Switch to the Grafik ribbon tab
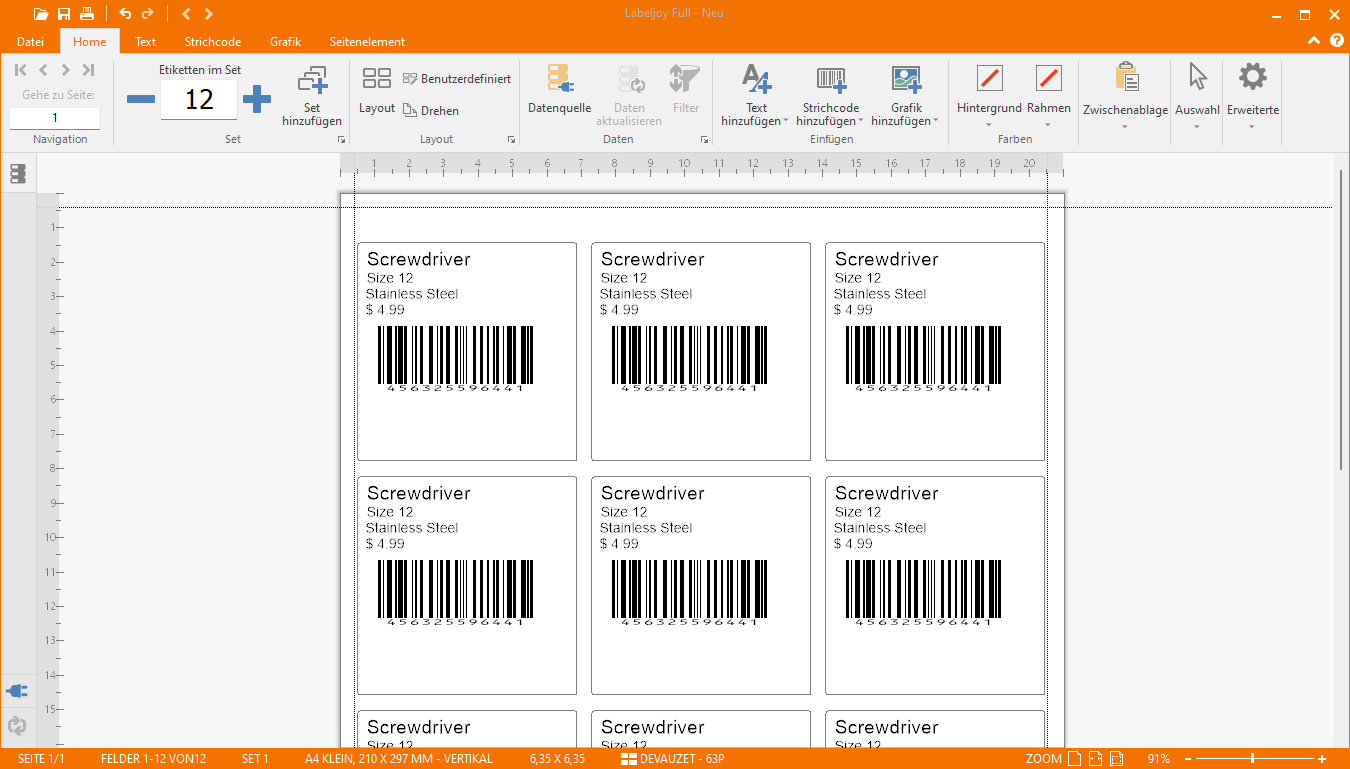Image resolution: width=1350 pixels, height=769 pixels. [285, 42]
